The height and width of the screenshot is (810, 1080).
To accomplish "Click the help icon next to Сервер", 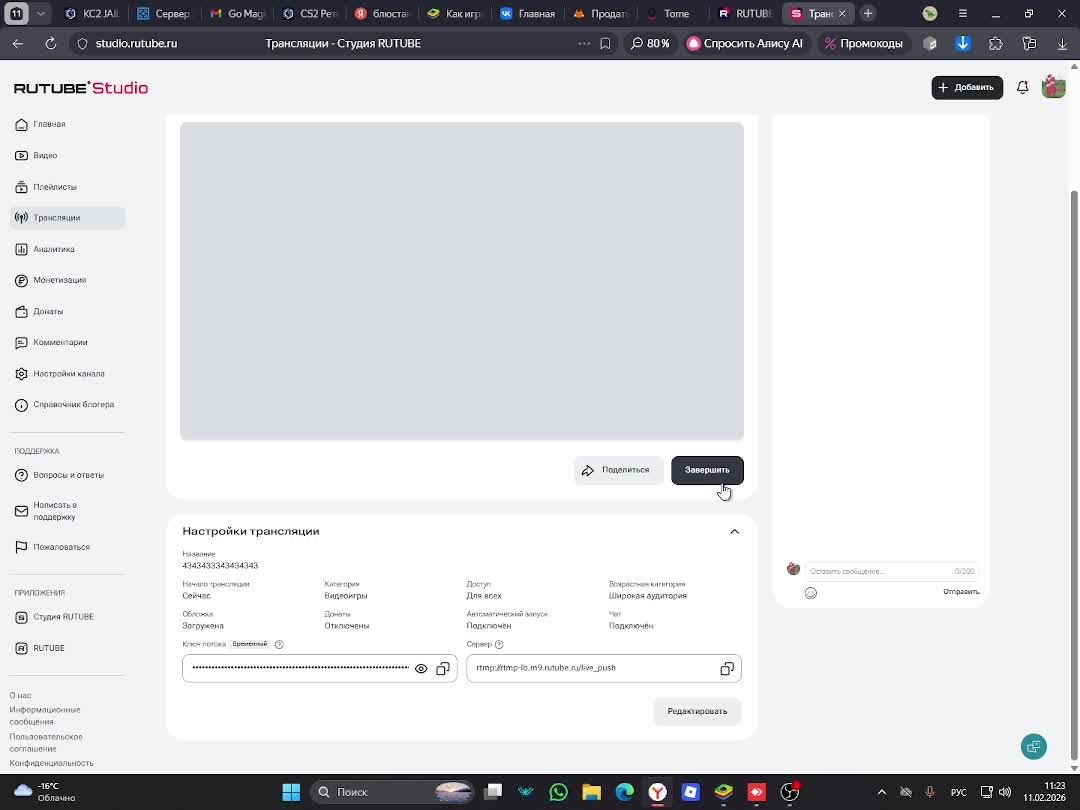I will [x=499, y=645].
